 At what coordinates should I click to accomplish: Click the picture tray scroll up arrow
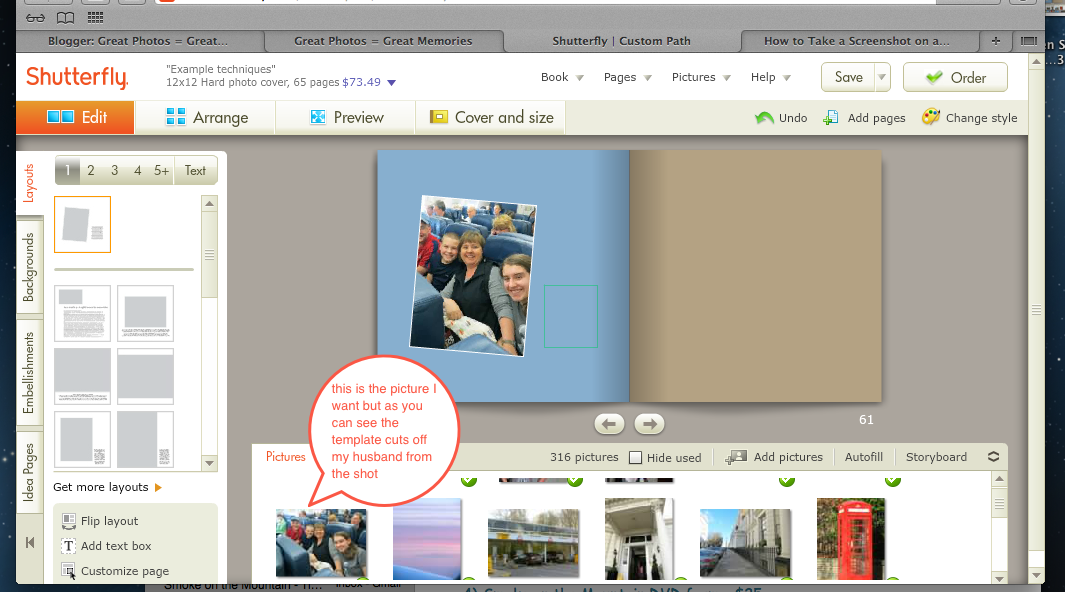pyautogui.click(x=999, y=479)
